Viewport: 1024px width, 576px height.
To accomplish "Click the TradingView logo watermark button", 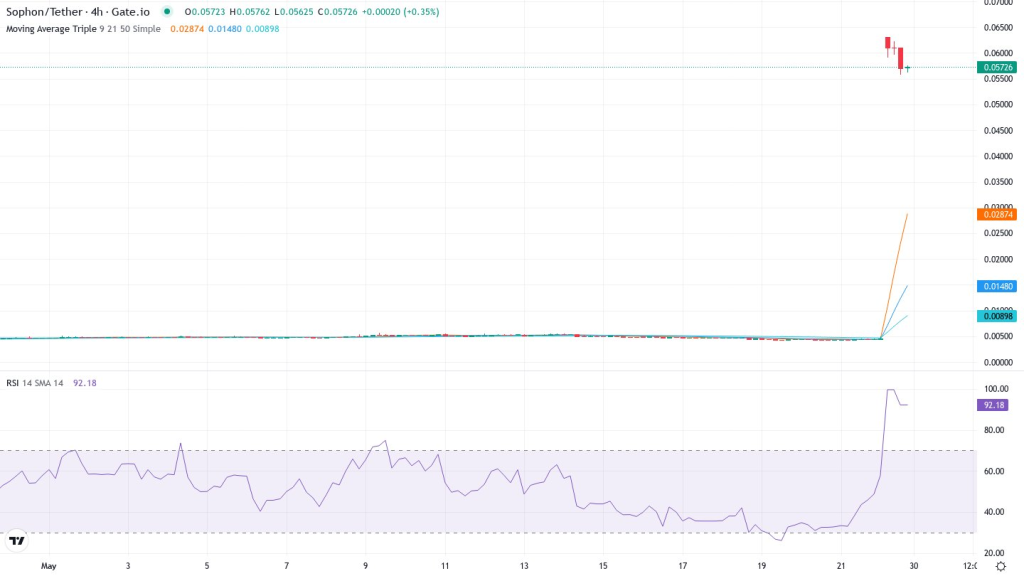I will 16,541.
